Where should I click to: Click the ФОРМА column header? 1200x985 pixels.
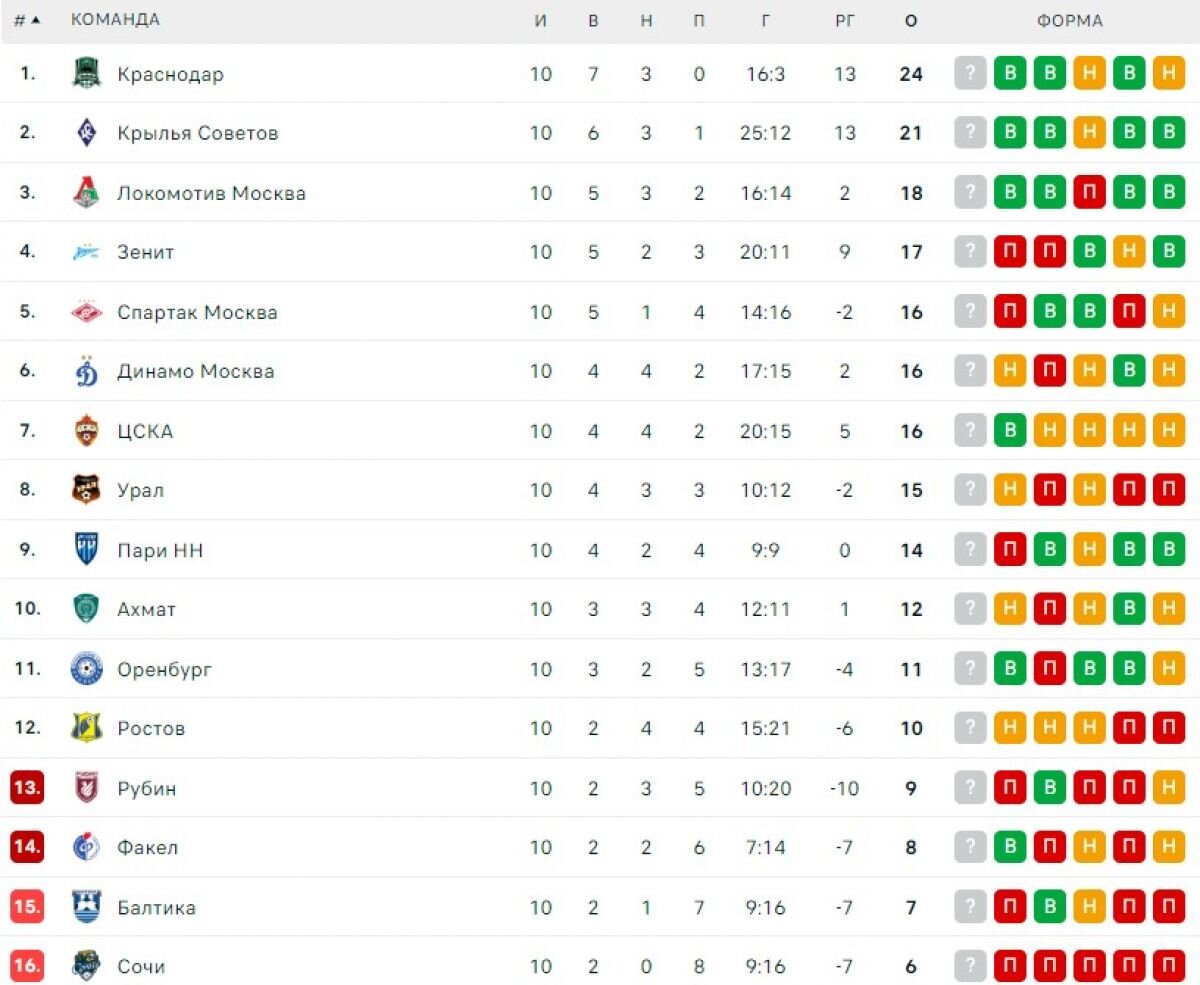(1069, 21)
